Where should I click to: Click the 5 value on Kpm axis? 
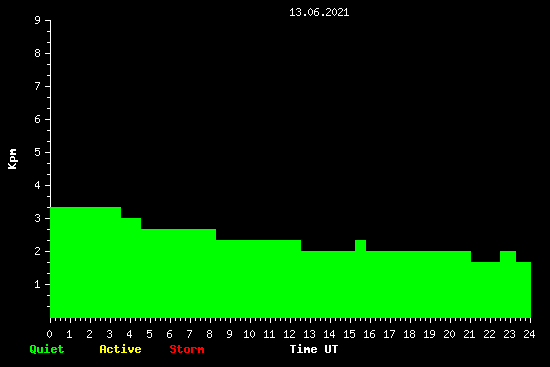coord(38,153)
